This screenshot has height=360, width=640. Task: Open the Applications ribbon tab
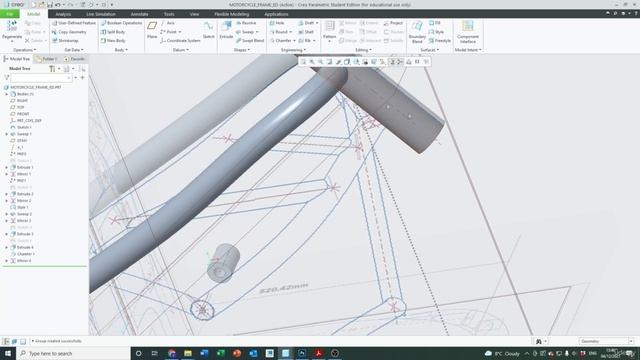tap(276, 14)
